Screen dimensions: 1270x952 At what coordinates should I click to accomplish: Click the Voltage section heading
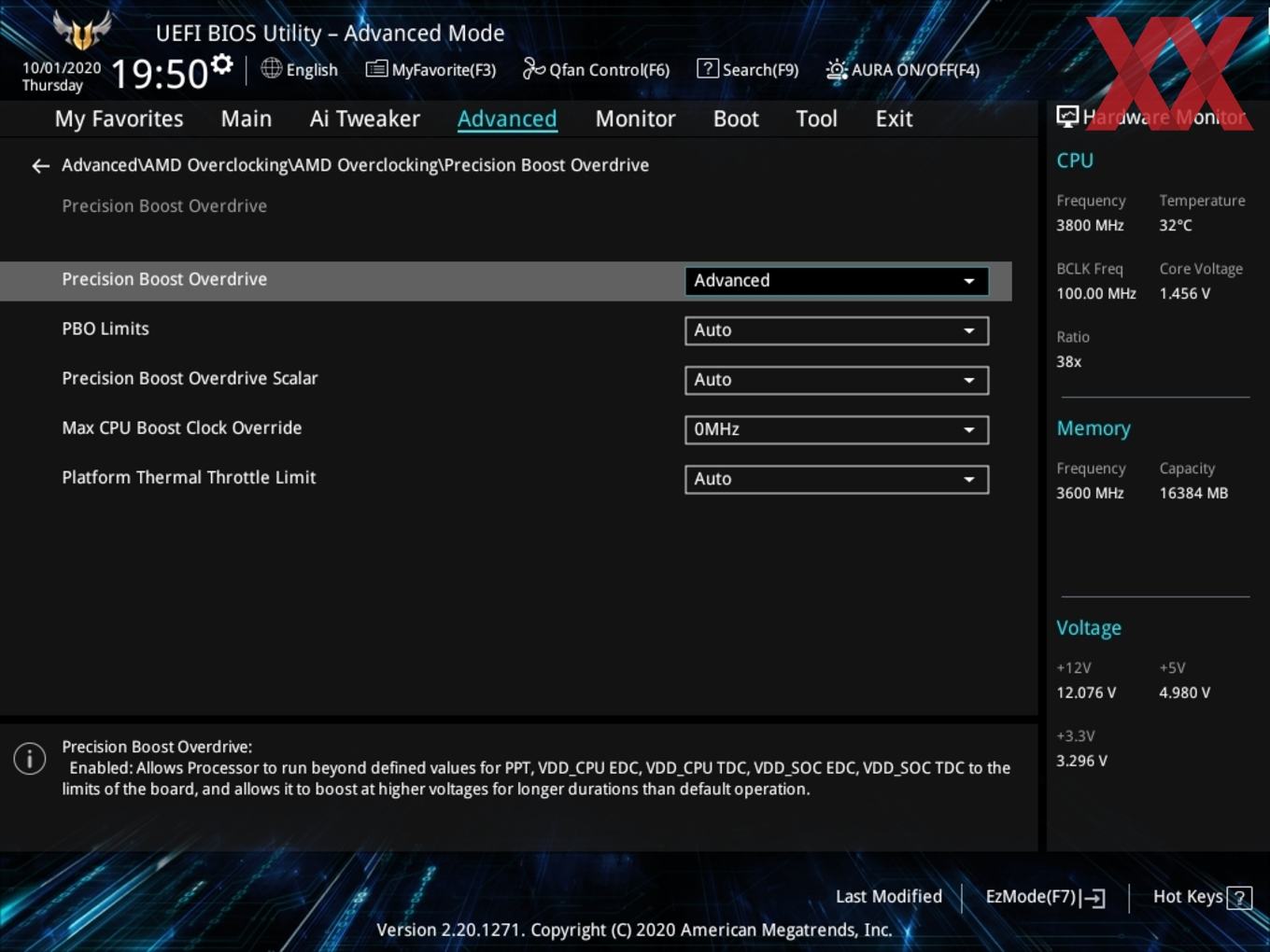[1089, 628]
